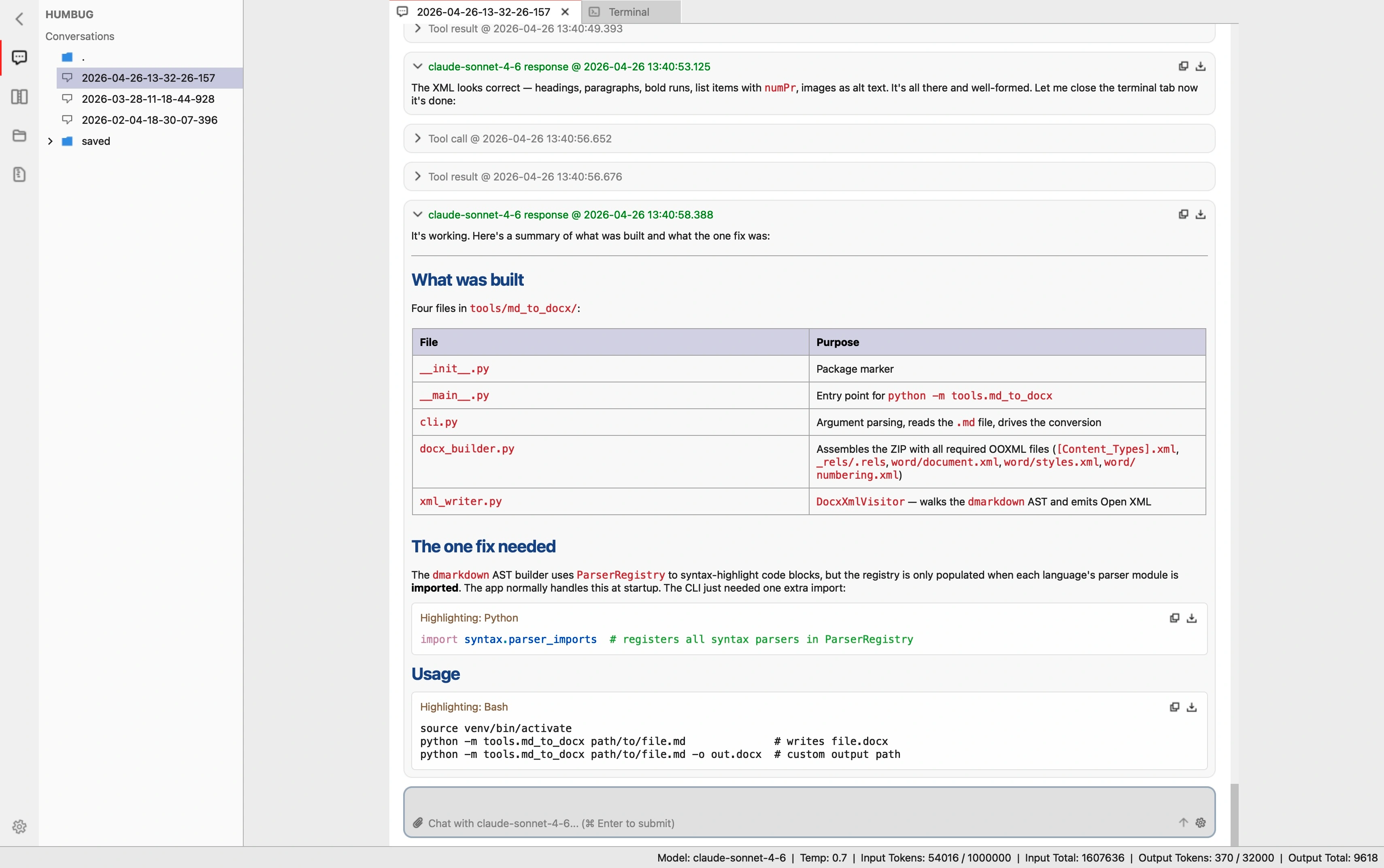Copy the 13:40:58 response message
1384x868 pixels.
point(1183,214)
